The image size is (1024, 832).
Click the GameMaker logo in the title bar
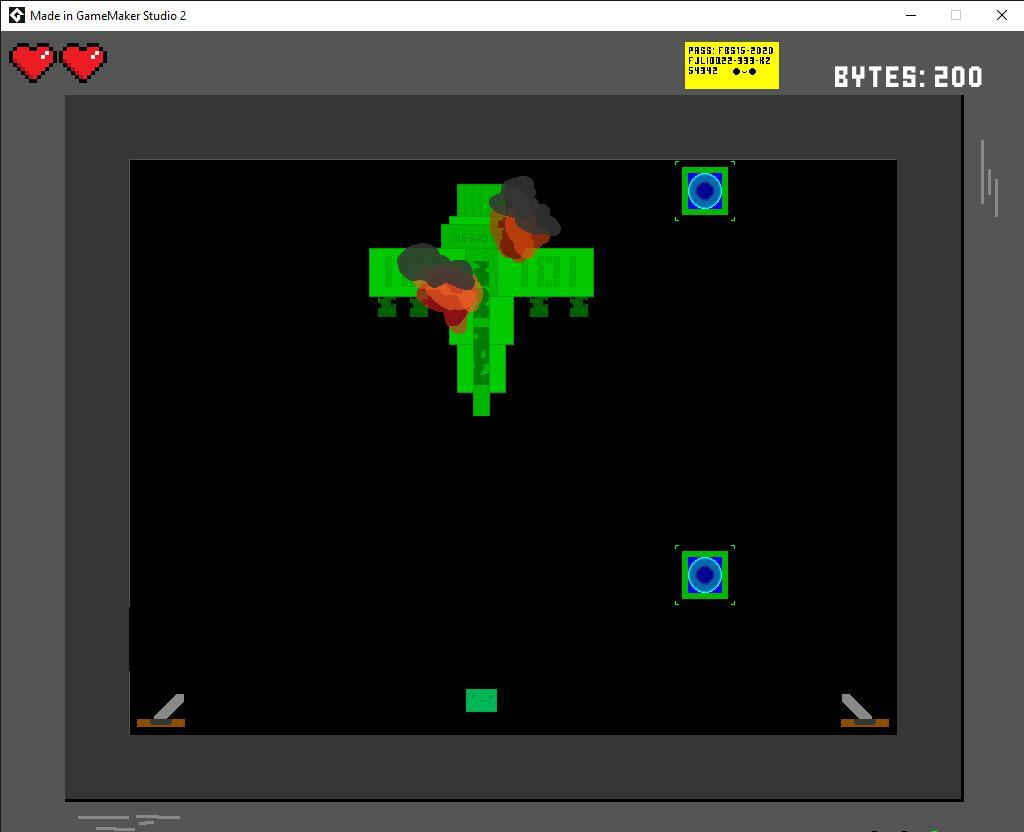tap(16, 15)
